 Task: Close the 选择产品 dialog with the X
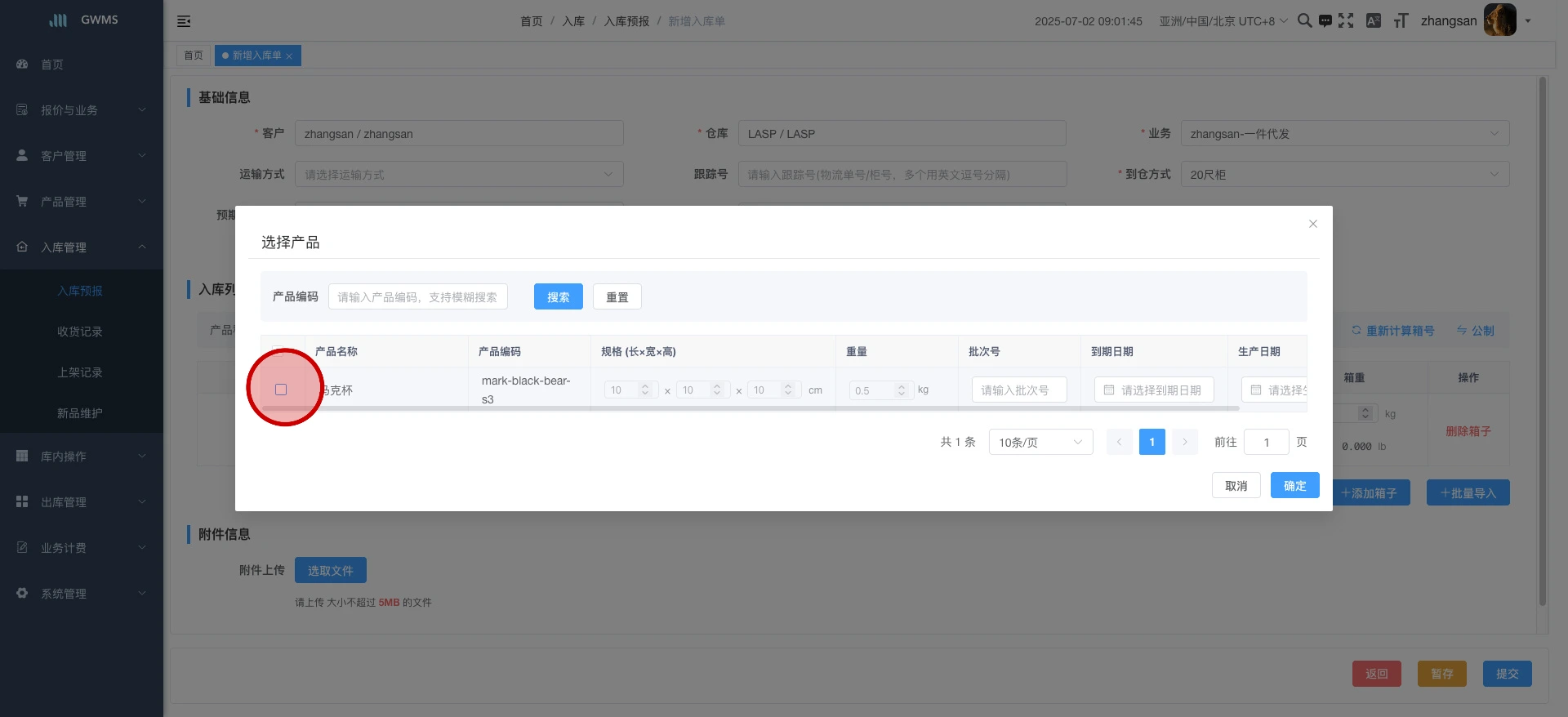click(1313, 224)
